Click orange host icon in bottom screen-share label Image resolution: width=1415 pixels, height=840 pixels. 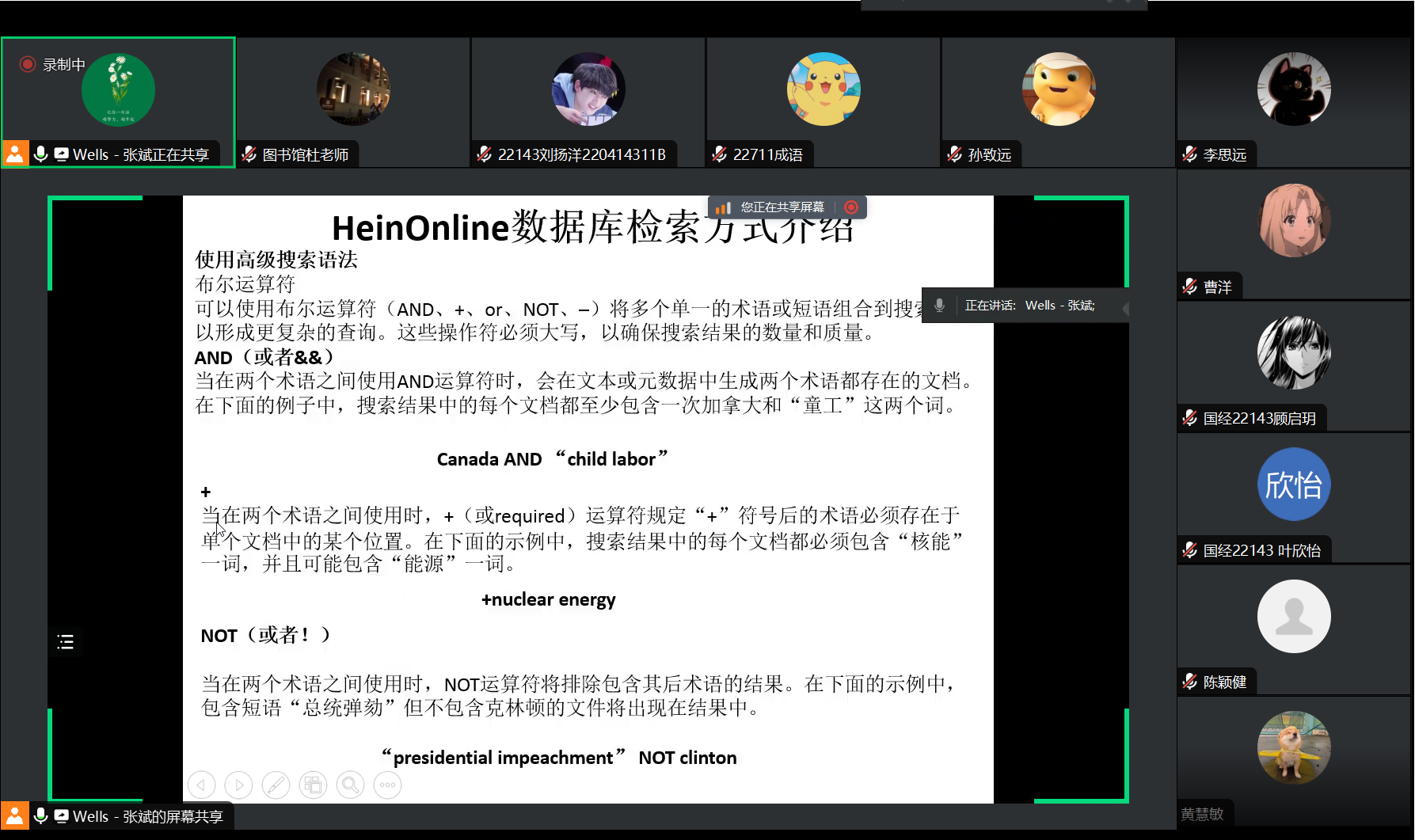coord(15,815)
